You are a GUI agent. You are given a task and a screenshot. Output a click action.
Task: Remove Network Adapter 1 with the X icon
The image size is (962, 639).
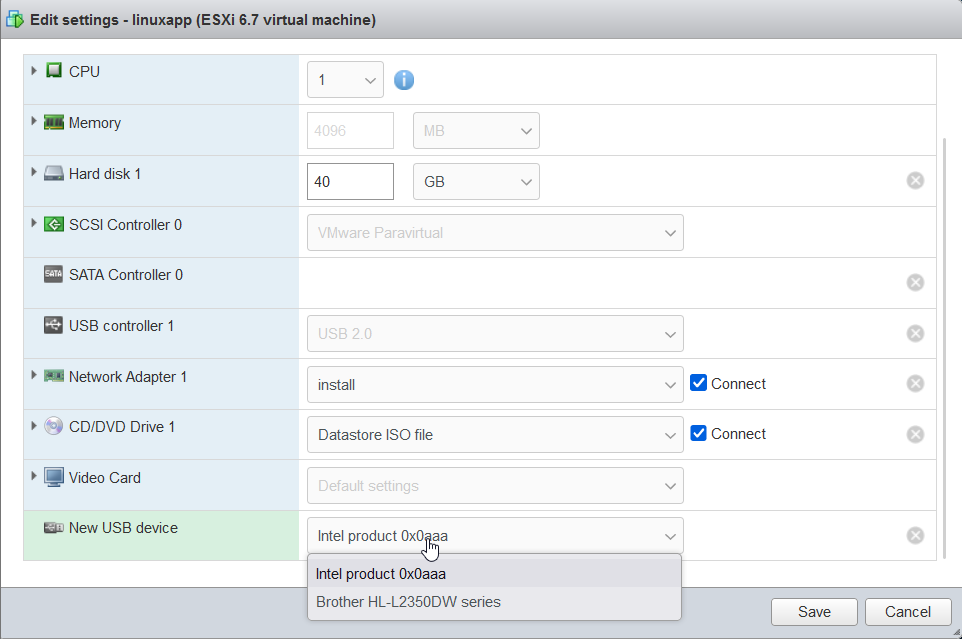tap(915, 384)
